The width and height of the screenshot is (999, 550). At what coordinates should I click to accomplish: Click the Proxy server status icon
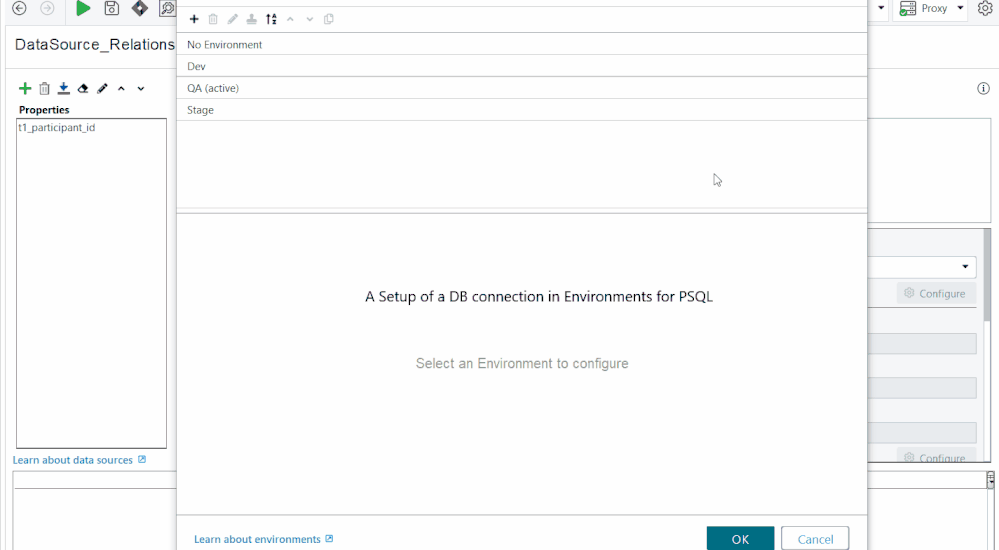click(908, 8)
